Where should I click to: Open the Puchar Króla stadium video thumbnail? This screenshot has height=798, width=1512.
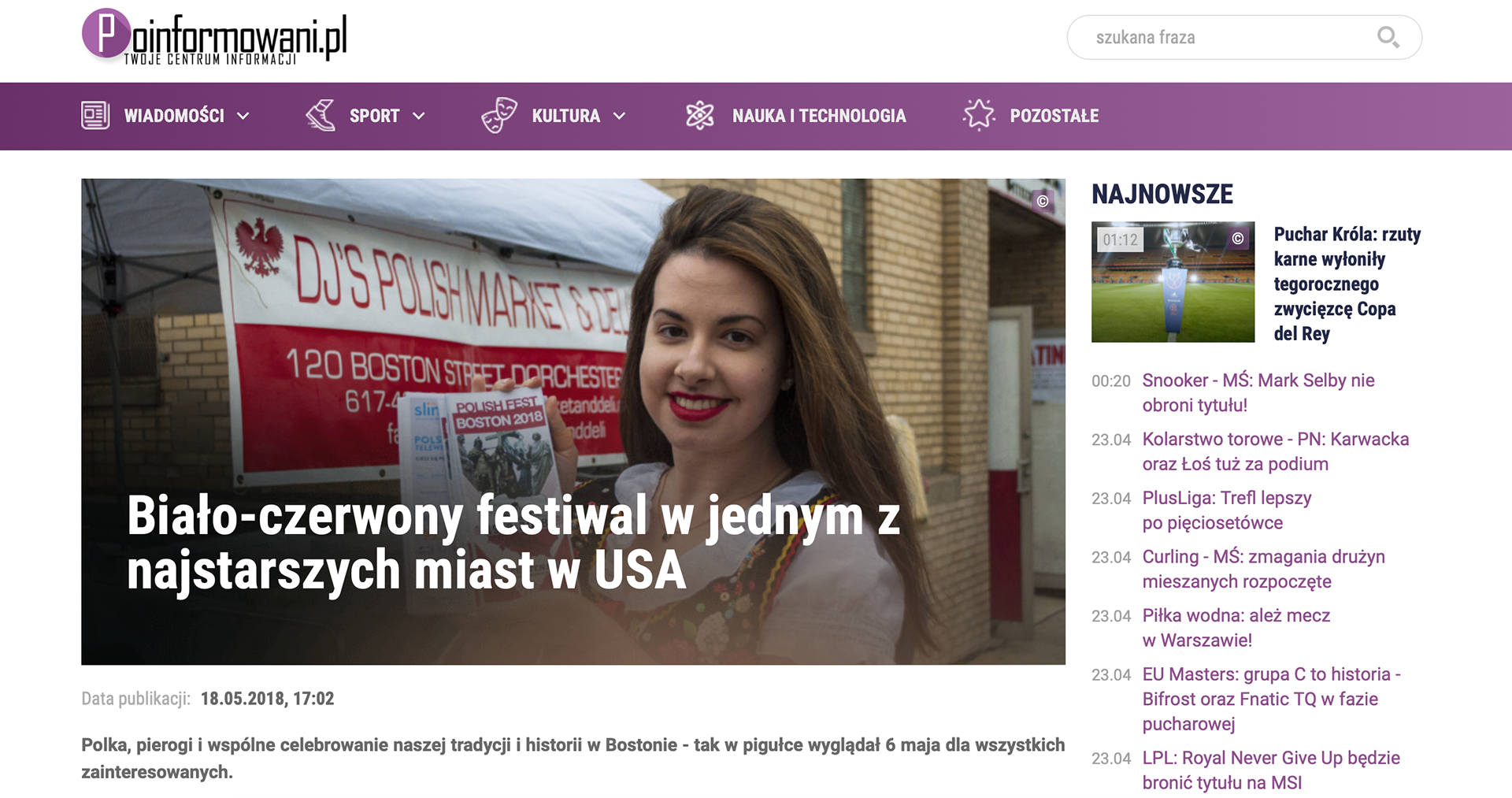(1173, 282)
